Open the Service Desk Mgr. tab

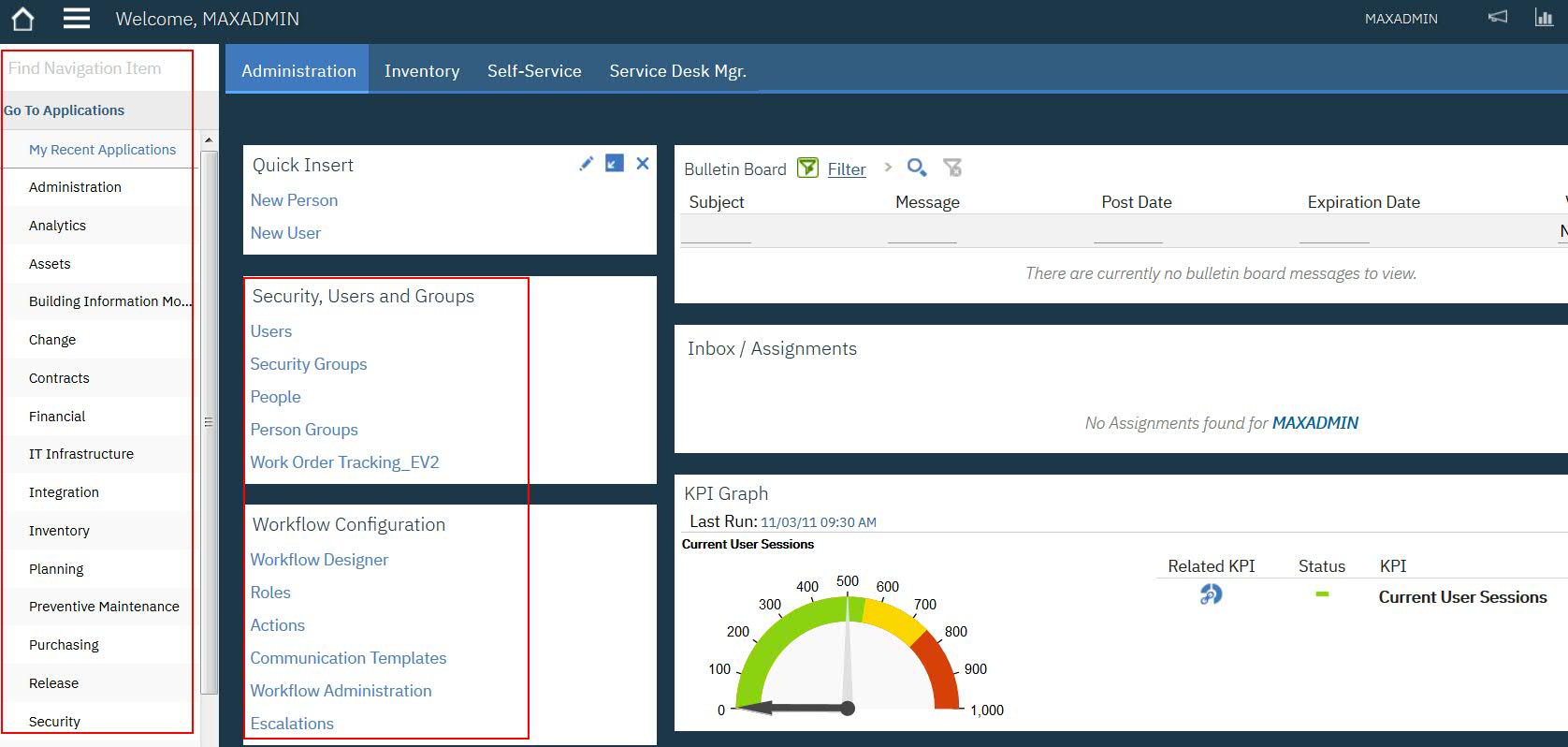tap(677, 70)
